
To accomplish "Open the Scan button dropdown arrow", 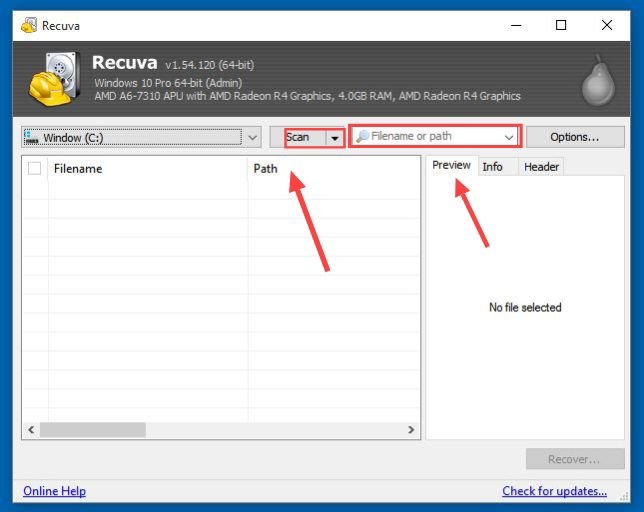I will coord(335,138).
